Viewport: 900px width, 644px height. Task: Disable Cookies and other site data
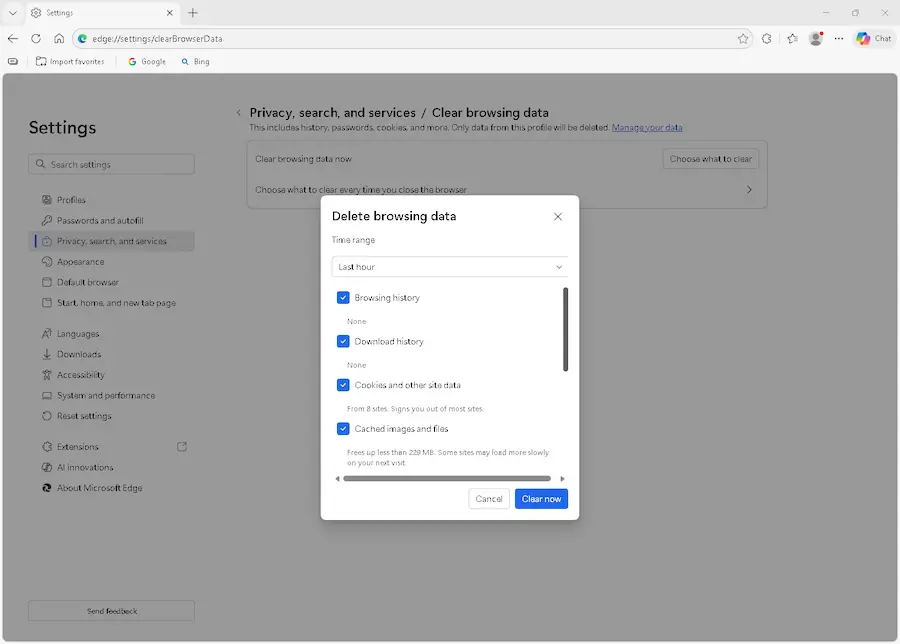[x=343, y=385]
